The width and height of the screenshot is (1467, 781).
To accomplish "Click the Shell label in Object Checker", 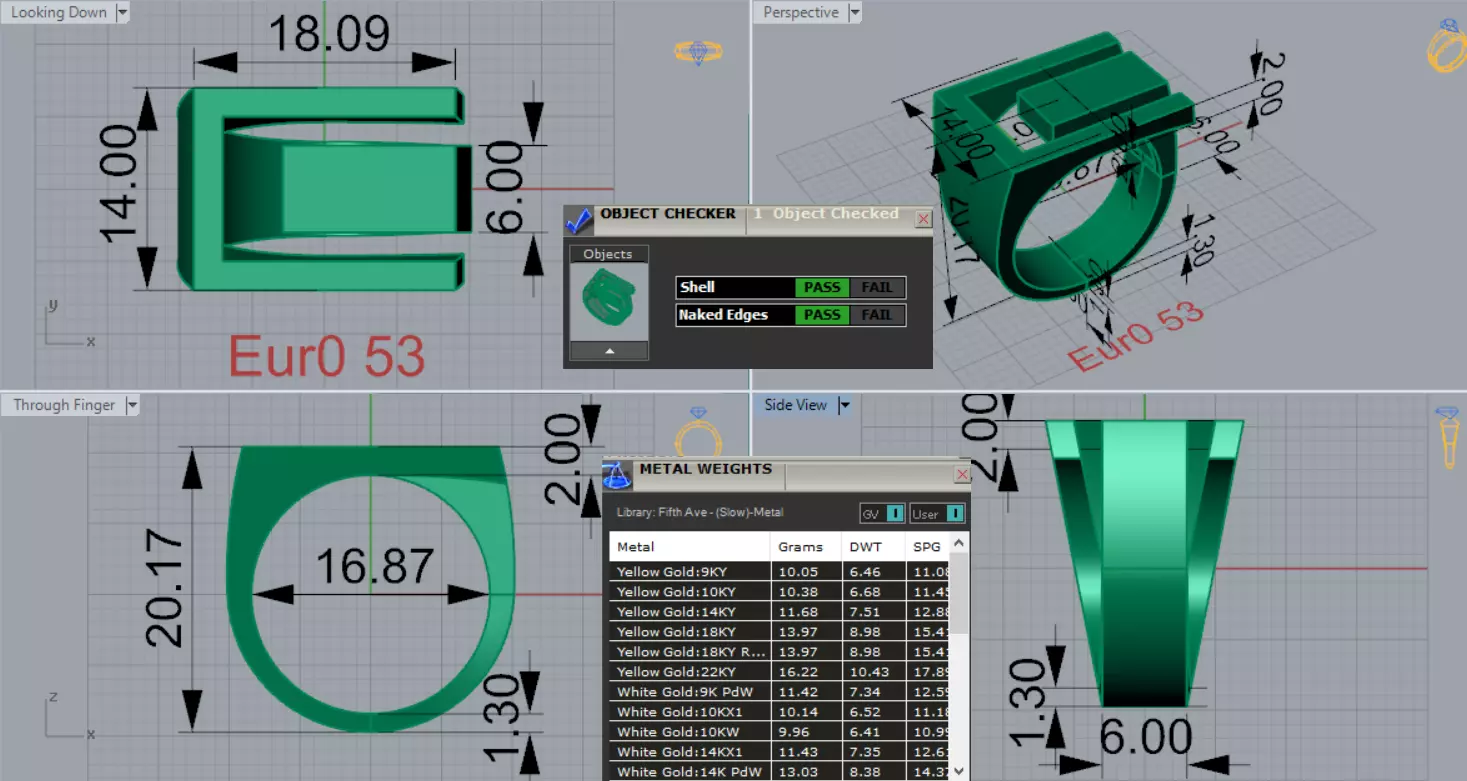I will coord(697,287).
